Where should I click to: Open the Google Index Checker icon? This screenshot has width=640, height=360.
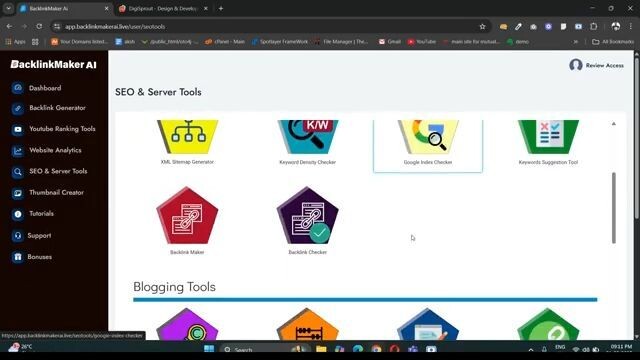(x=428, y=137)
